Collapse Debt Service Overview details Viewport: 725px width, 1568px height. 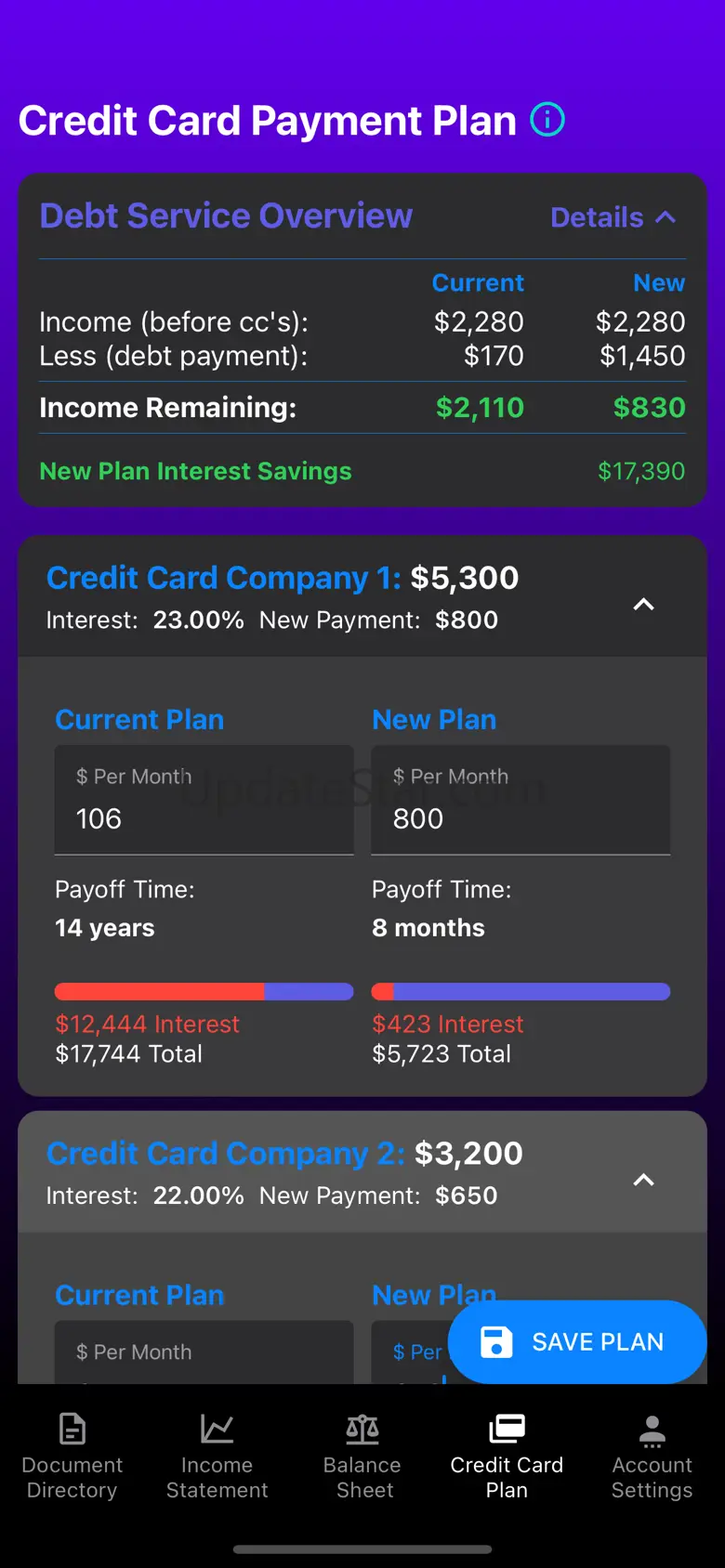pos(666,217)
